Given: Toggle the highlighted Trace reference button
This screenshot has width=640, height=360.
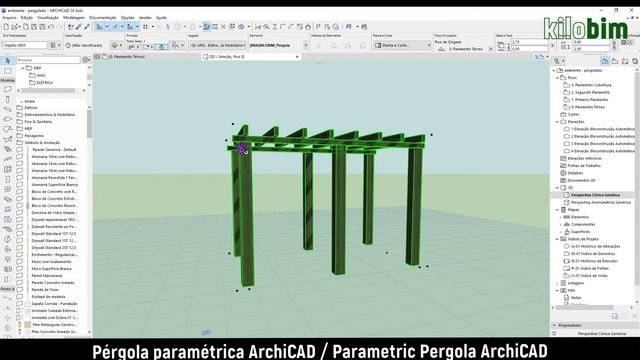Looking at the screenshot, I should point(207,27).
